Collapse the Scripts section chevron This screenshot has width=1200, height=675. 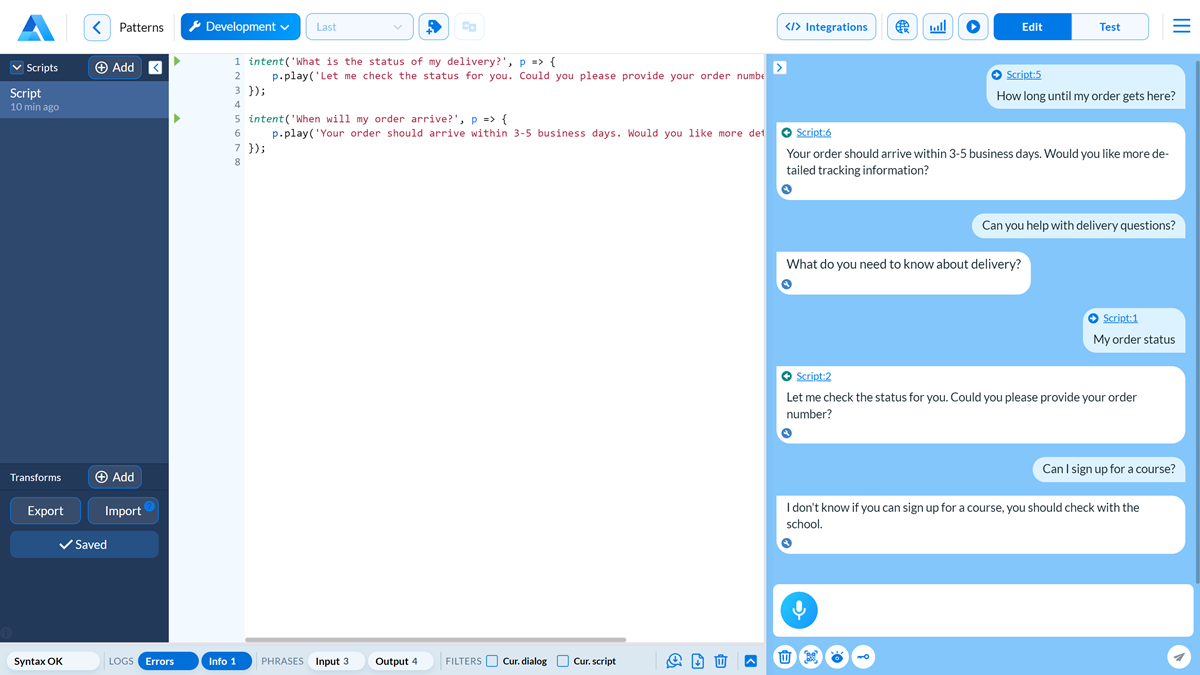pyautogui.click(x=17, y=68)
